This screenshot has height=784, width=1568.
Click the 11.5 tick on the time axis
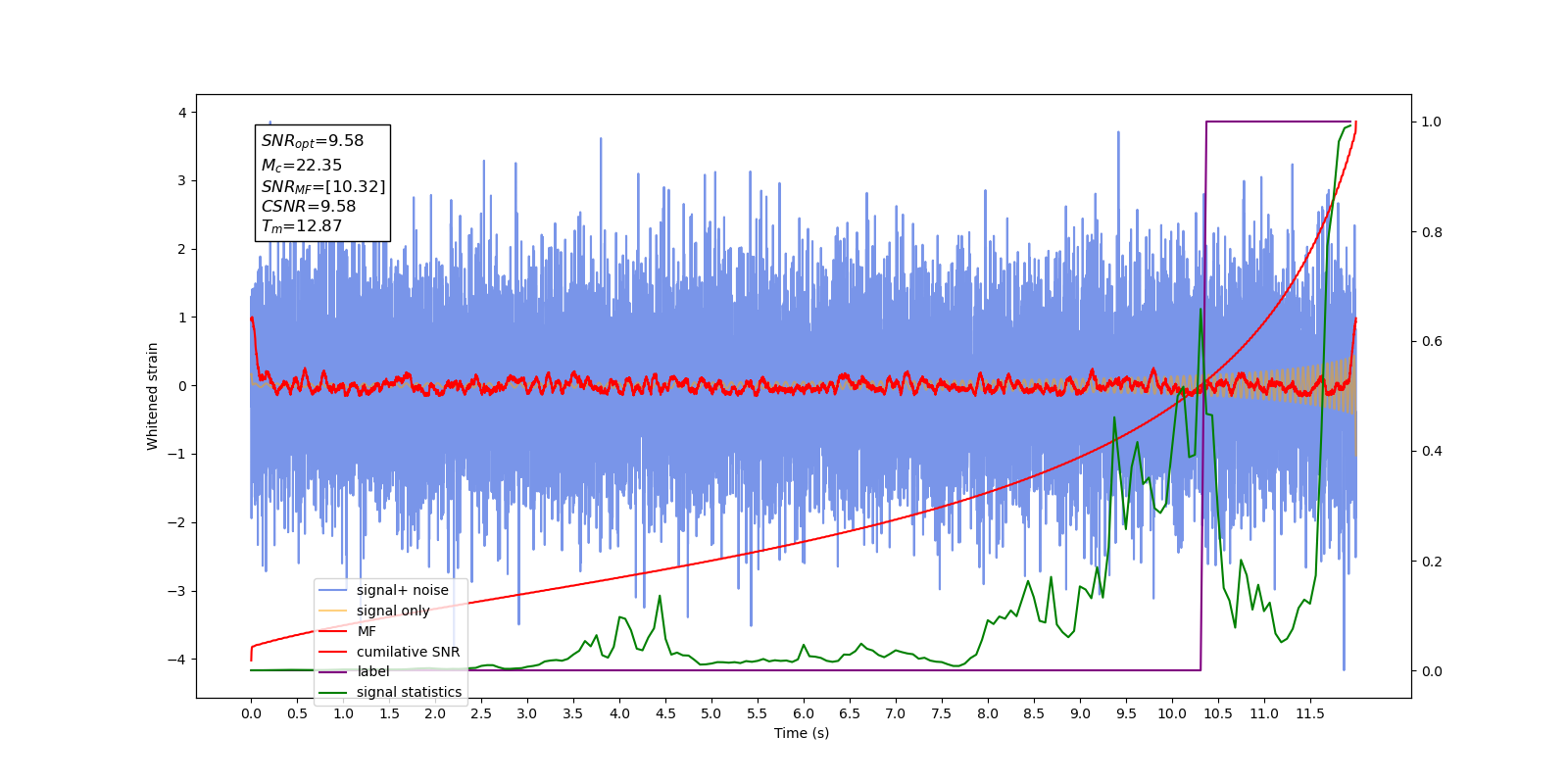click(1310, 713)
